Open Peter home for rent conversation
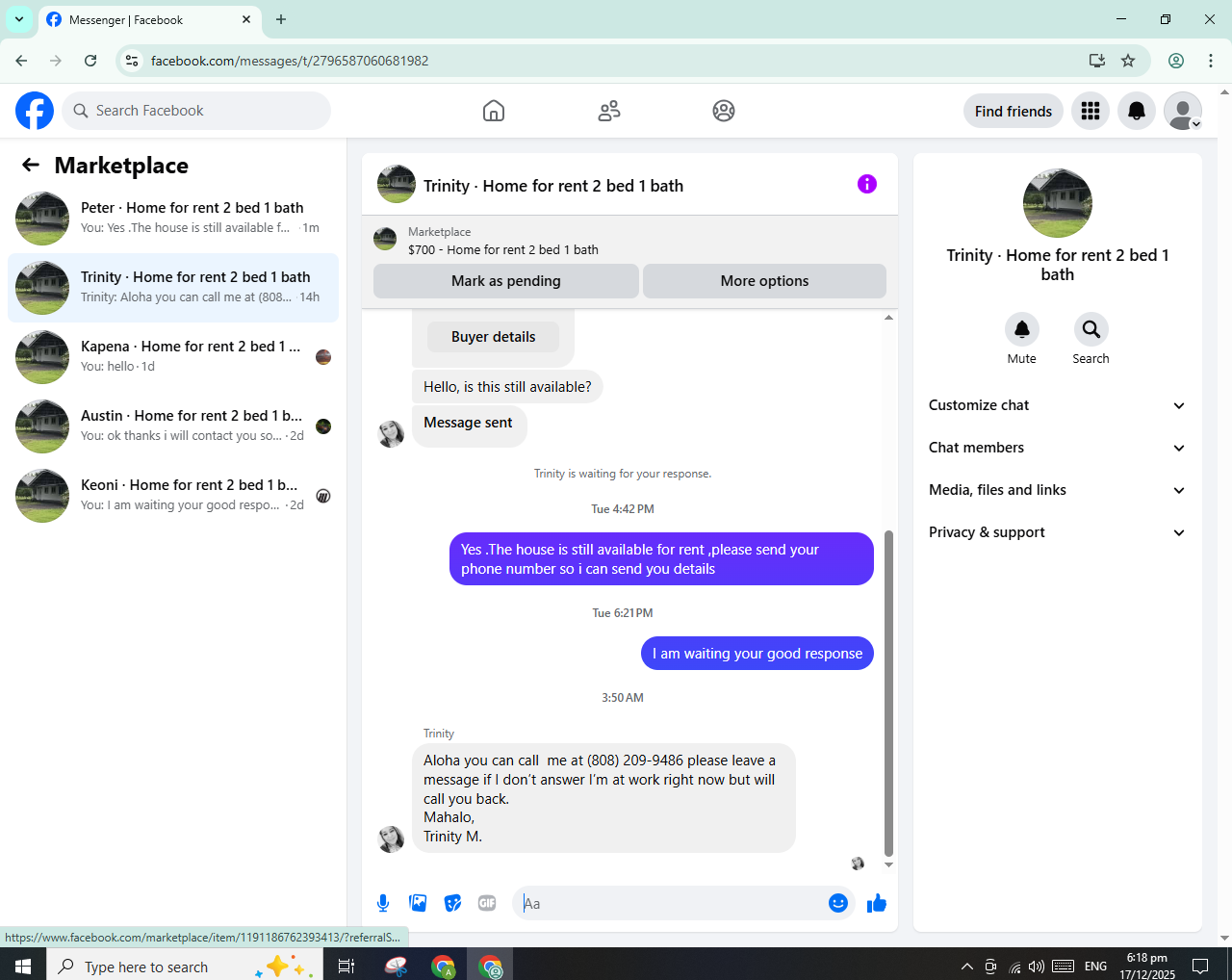Viewport: 1232px width, 980px height. point(173,219)
